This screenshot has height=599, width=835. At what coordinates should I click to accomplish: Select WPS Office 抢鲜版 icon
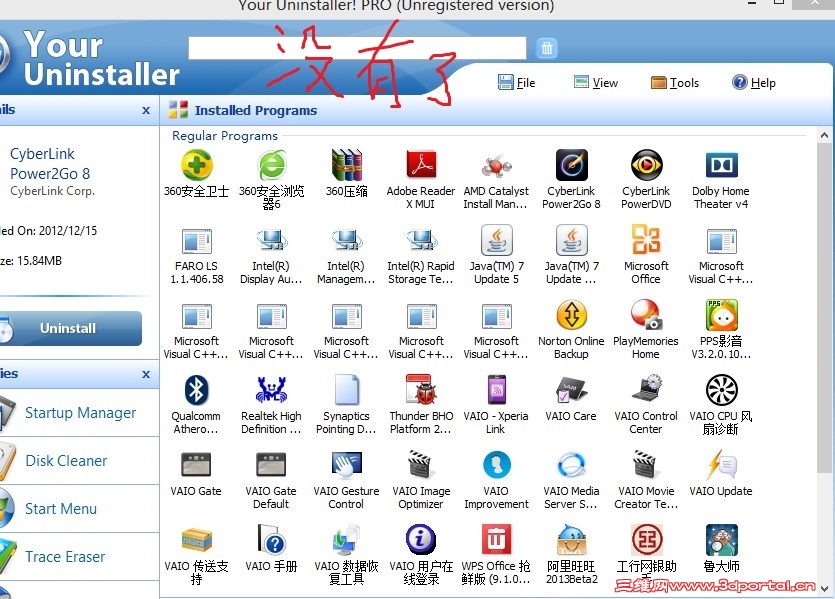pyautogui.click(x=496, y=540)
